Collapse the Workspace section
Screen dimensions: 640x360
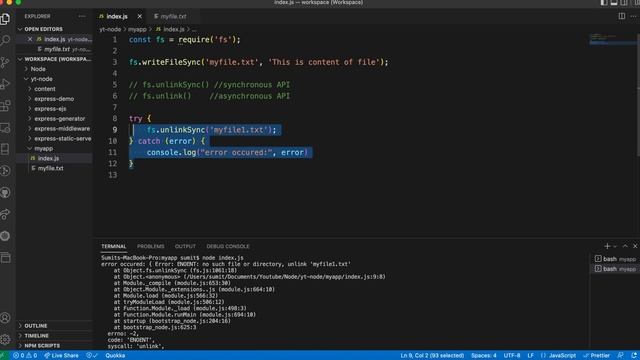54,59
